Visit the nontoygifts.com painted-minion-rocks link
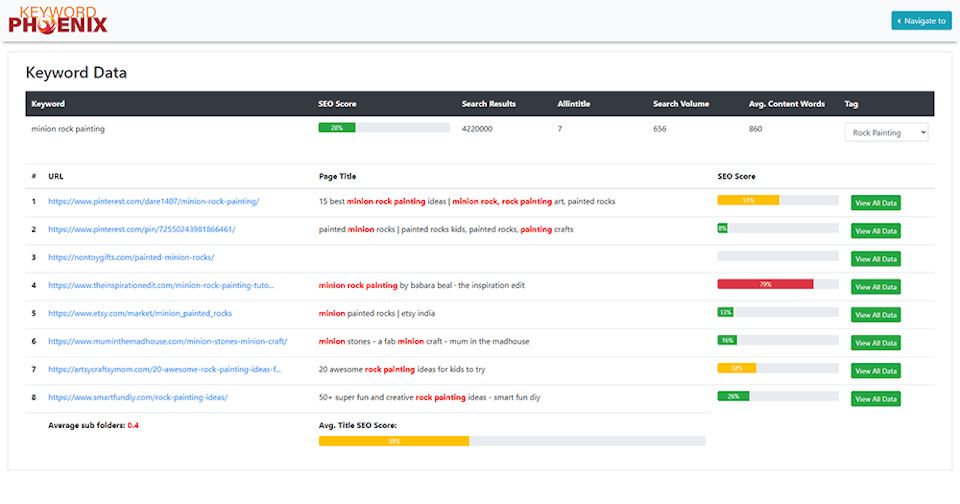 (x=130, y=257)
